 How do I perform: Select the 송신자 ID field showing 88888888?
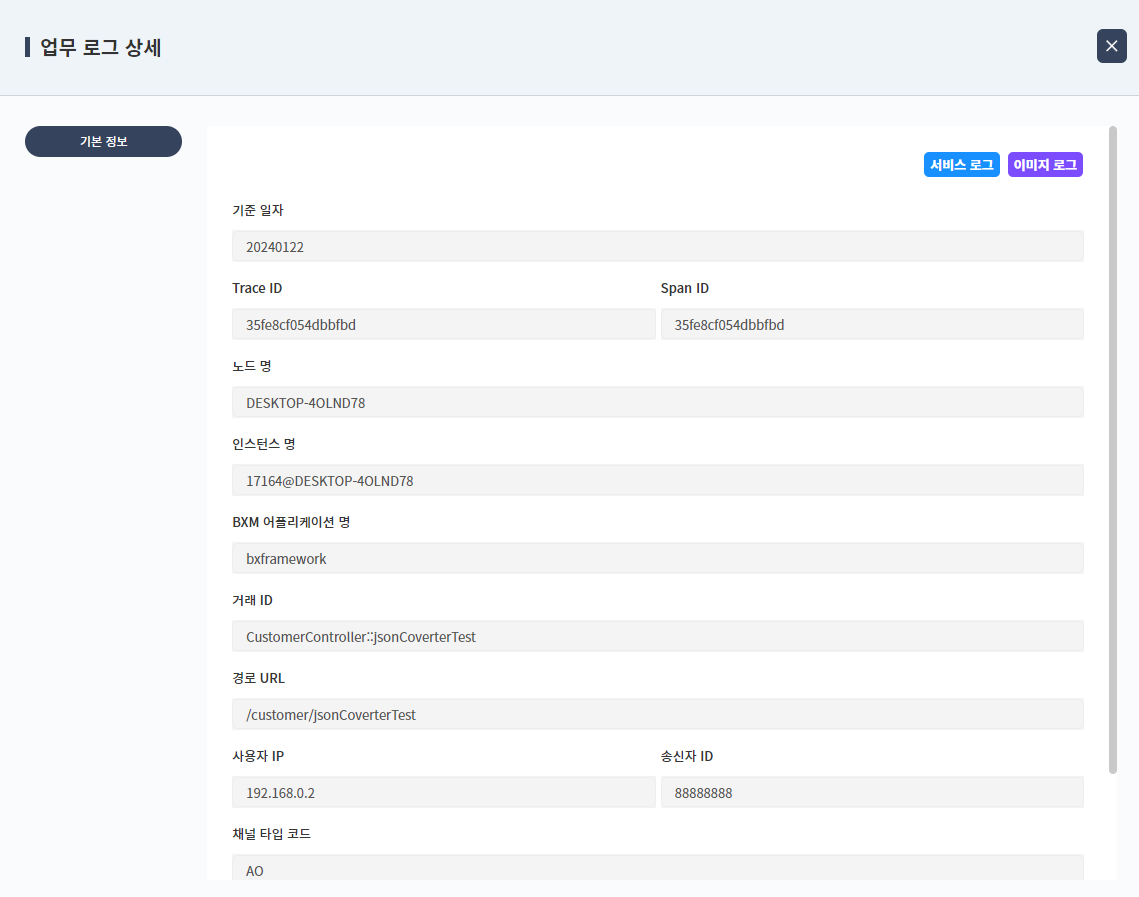(872, 792)
